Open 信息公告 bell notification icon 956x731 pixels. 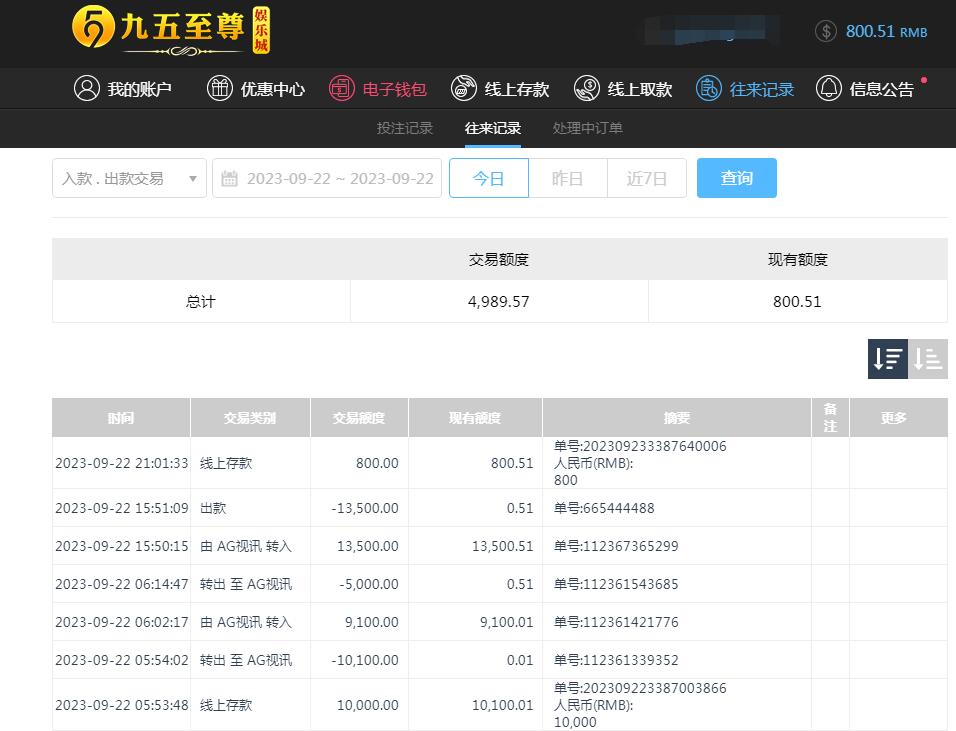[829, 88]
